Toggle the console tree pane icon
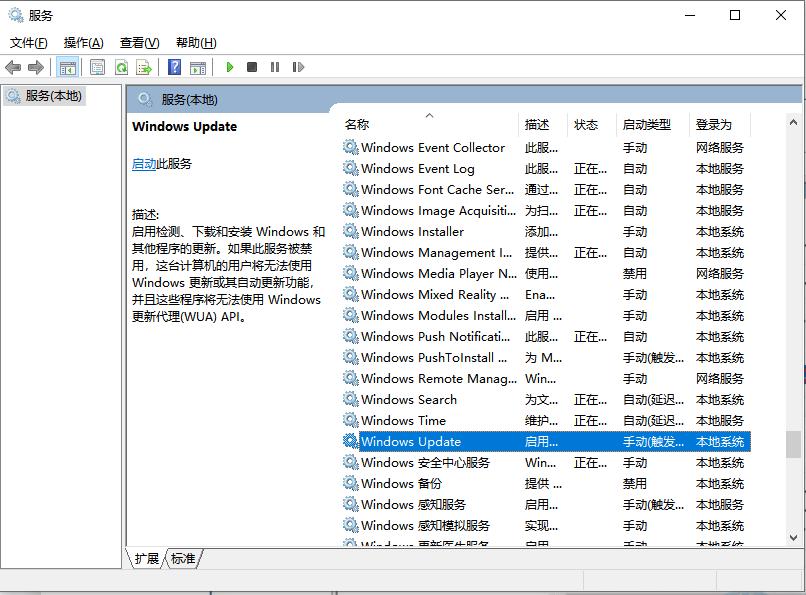The image size is (806, 595). click(x=67, y=67)
